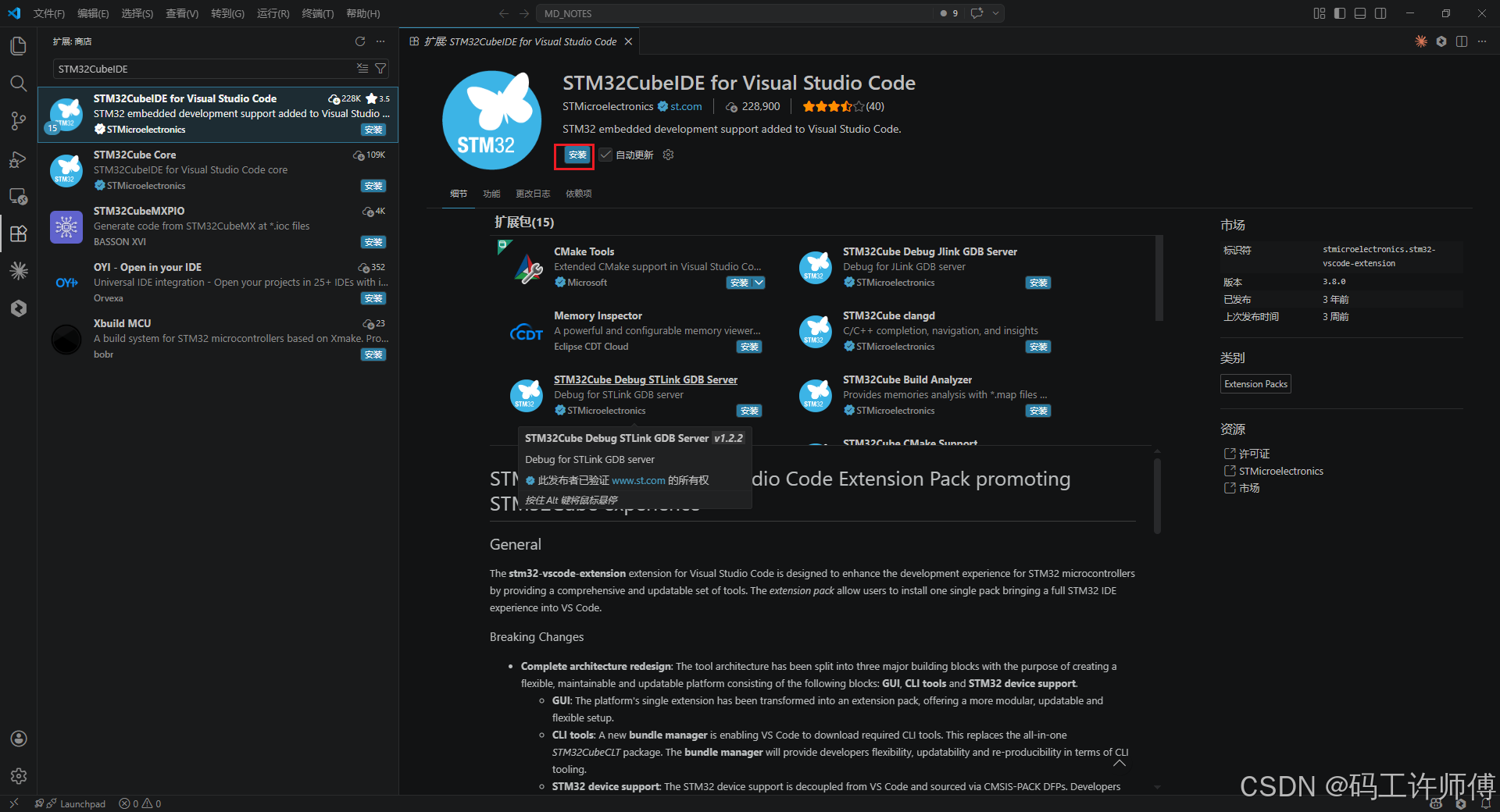
Task: Install OYI - Open in your IDE
Action: click(373, 298)
